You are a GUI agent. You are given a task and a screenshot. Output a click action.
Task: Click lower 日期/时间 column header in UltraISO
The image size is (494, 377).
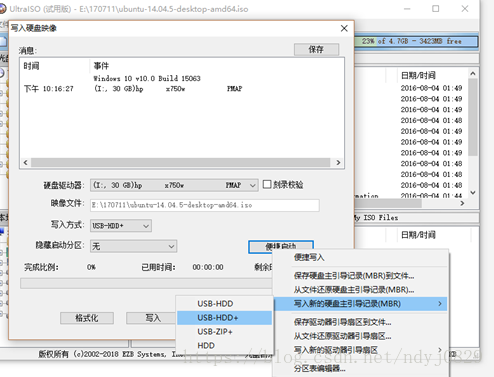pyautogui.click(x=433, y=235)
